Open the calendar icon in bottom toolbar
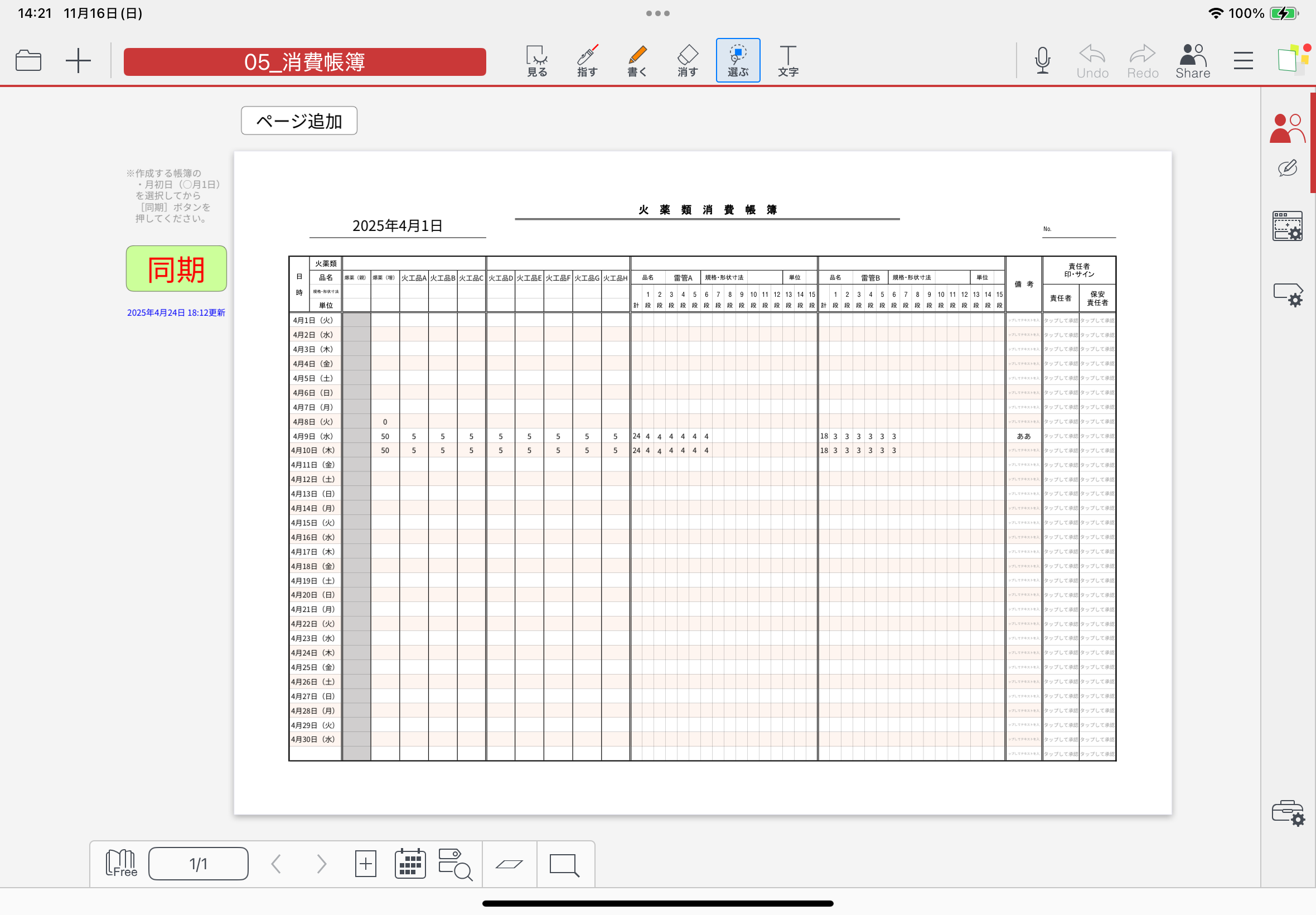1316x915 pixels. coord(410,864)
